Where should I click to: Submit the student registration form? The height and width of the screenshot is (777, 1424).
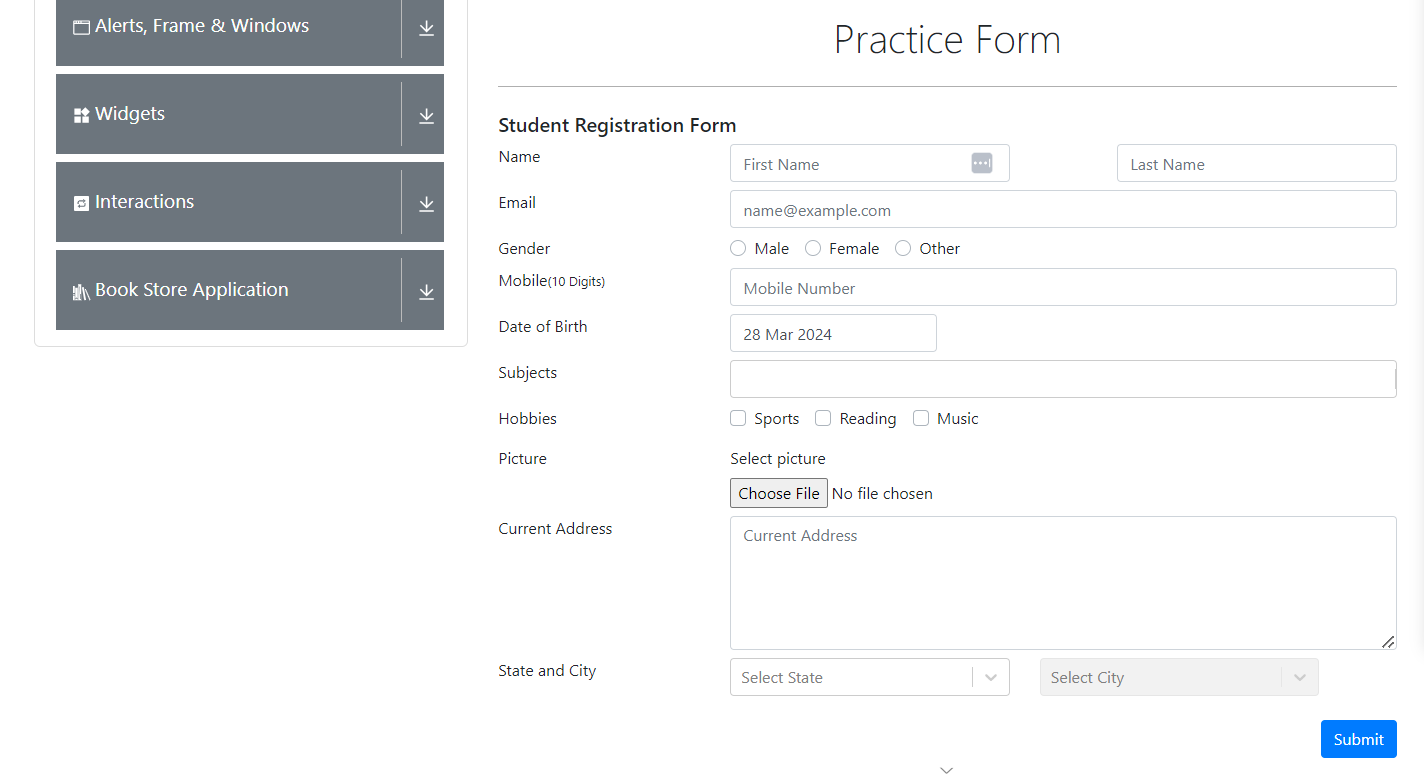[x=1358, y=739]
